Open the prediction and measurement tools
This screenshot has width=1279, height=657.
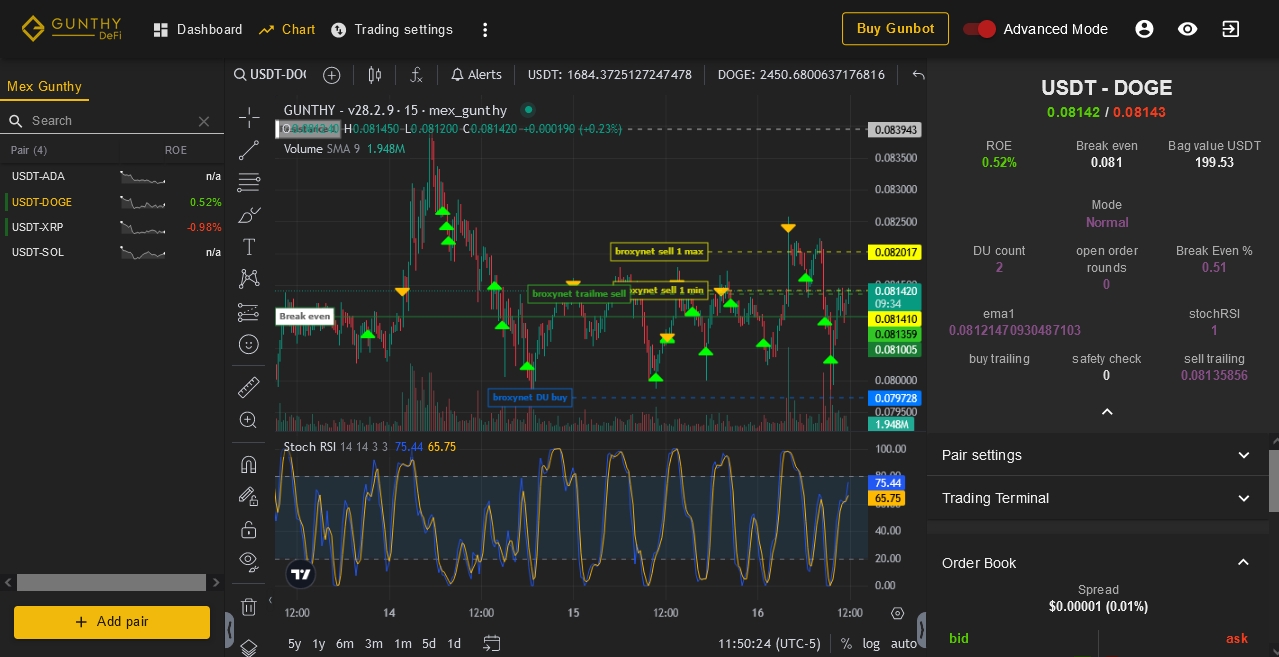click(x=249, y=312)
